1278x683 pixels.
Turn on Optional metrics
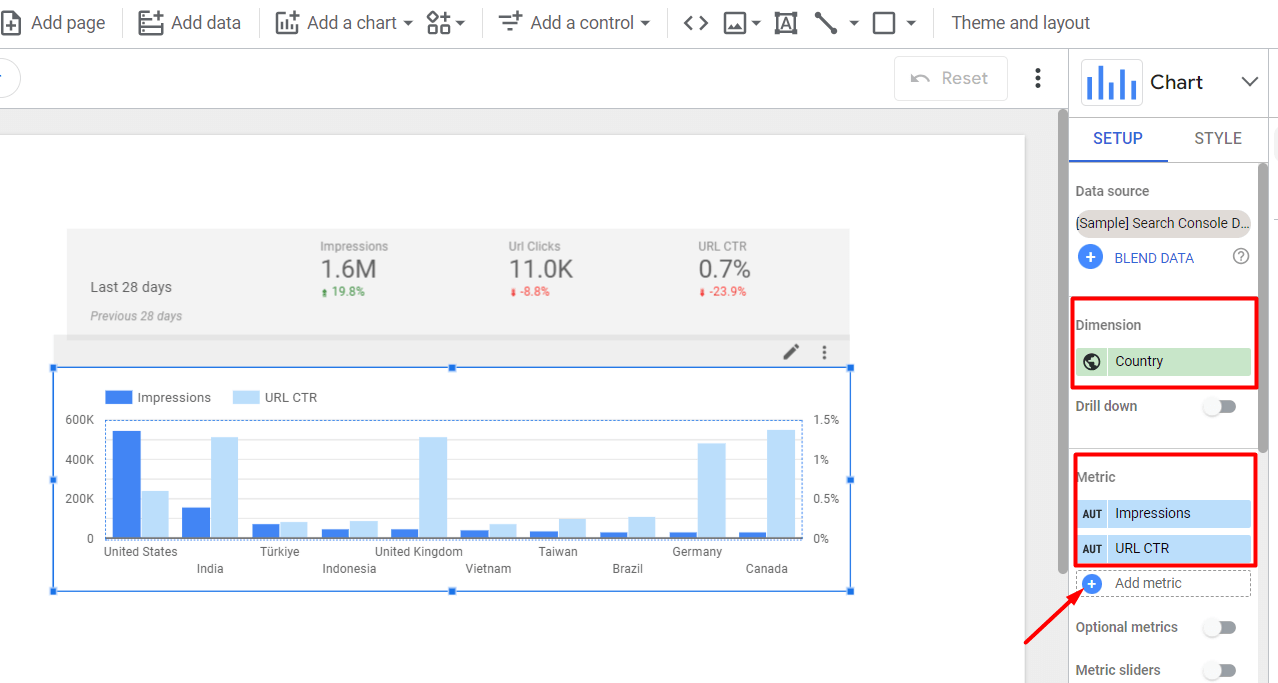(1219, 627)
